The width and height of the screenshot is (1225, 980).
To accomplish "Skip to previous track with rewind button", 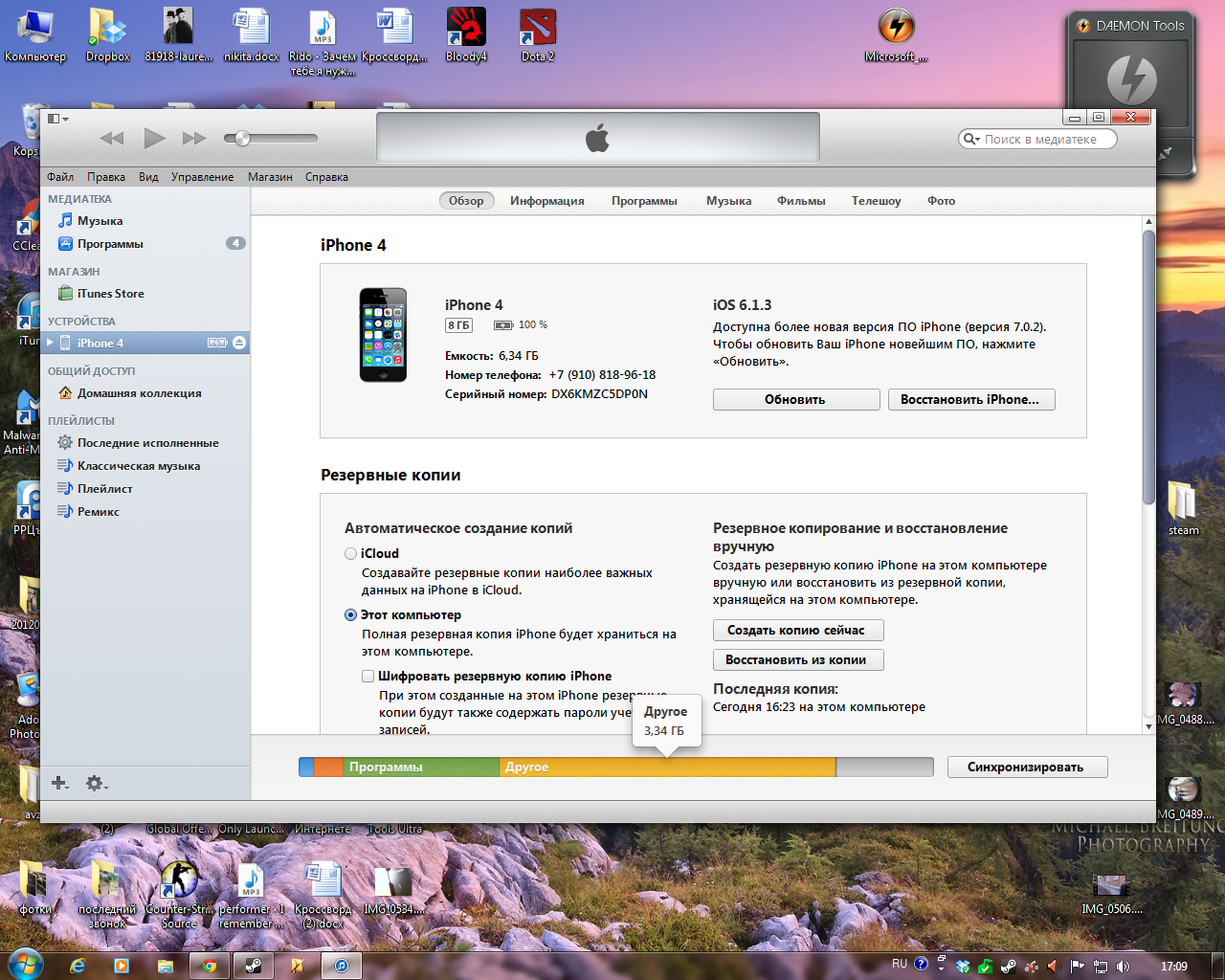I will (x=112, y=138).
